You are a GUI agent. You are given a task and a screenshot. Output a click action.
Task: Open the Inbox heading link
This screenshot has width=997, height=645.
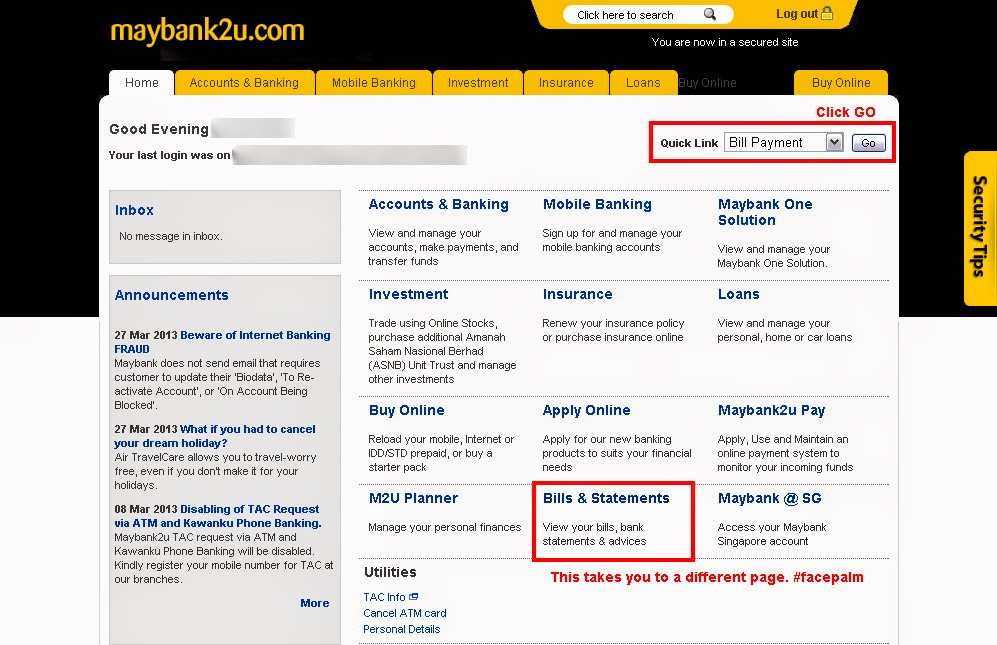(134, 210)
